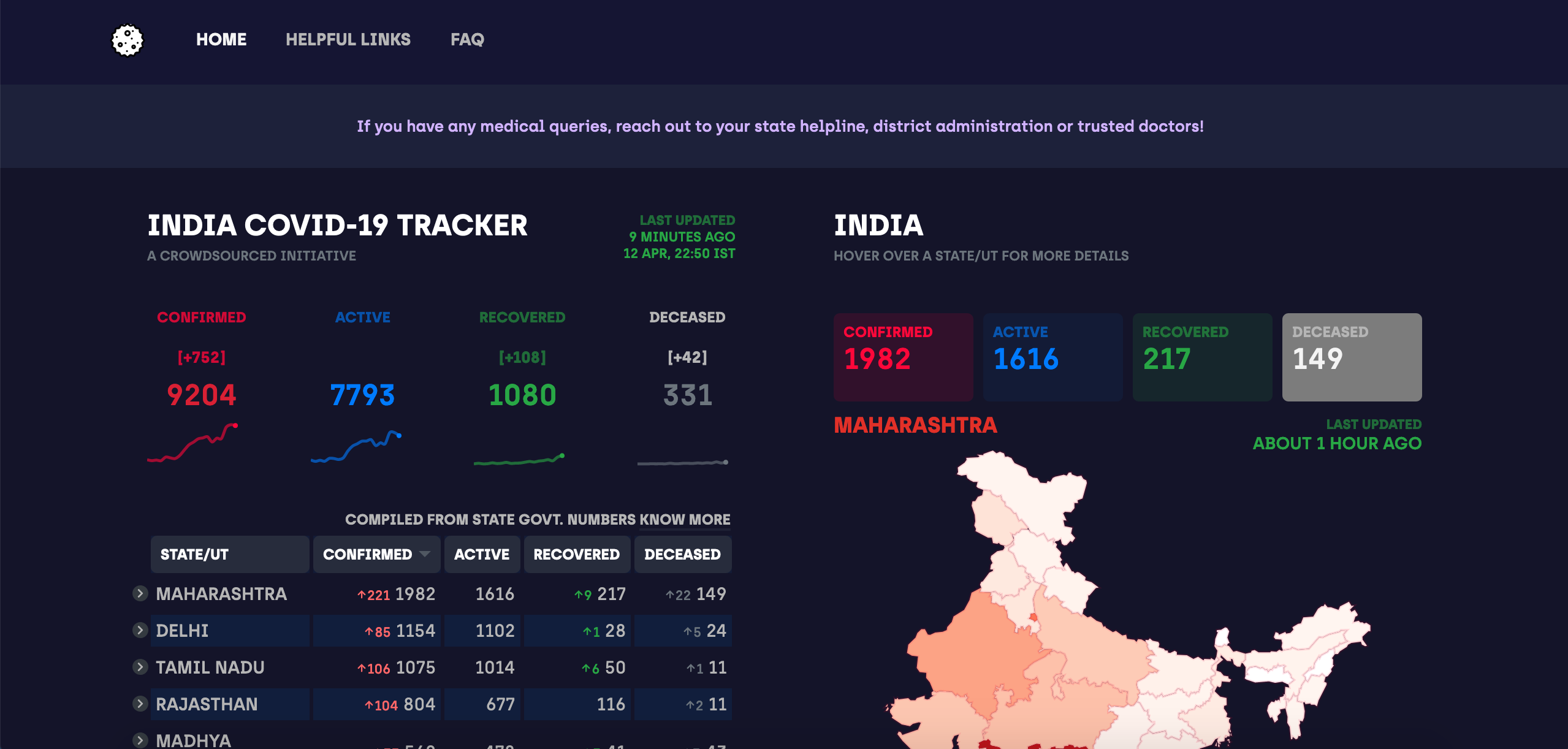
Task: Click the confirmed cases red sparkline
Action: pyautogui.click(x=192, y=443)
